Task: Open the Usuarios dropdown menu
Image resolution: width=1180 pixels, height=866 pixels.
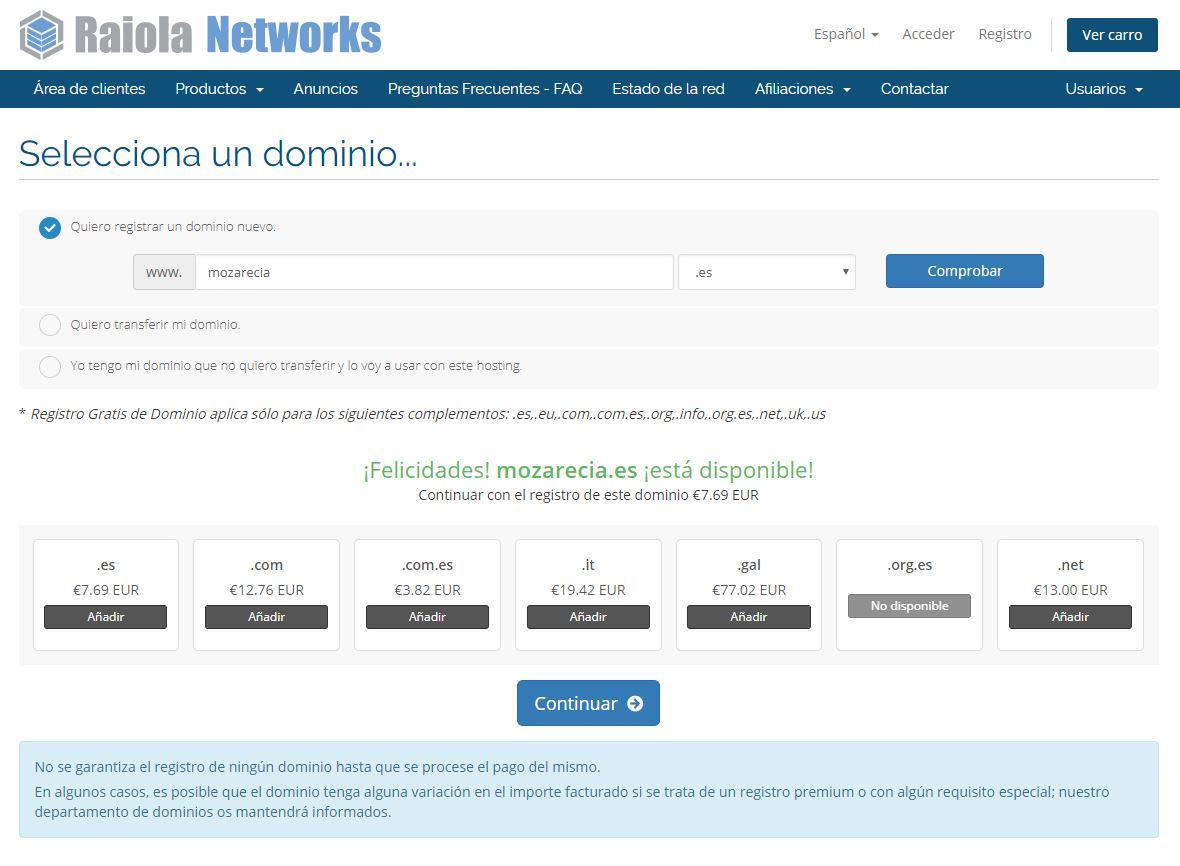Action: click(1103, 89)
